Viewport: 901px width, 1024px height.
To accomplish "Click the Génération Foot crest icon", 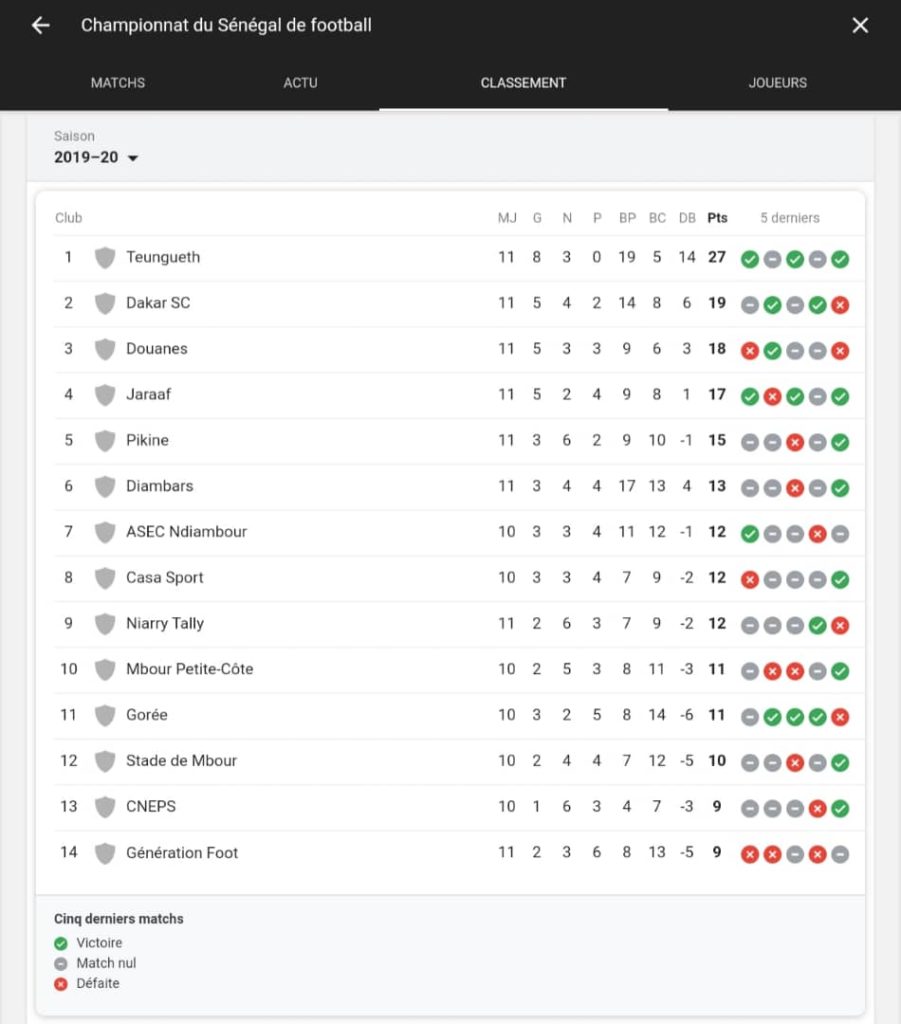I will pyautogui.click(x=105, y=853).
